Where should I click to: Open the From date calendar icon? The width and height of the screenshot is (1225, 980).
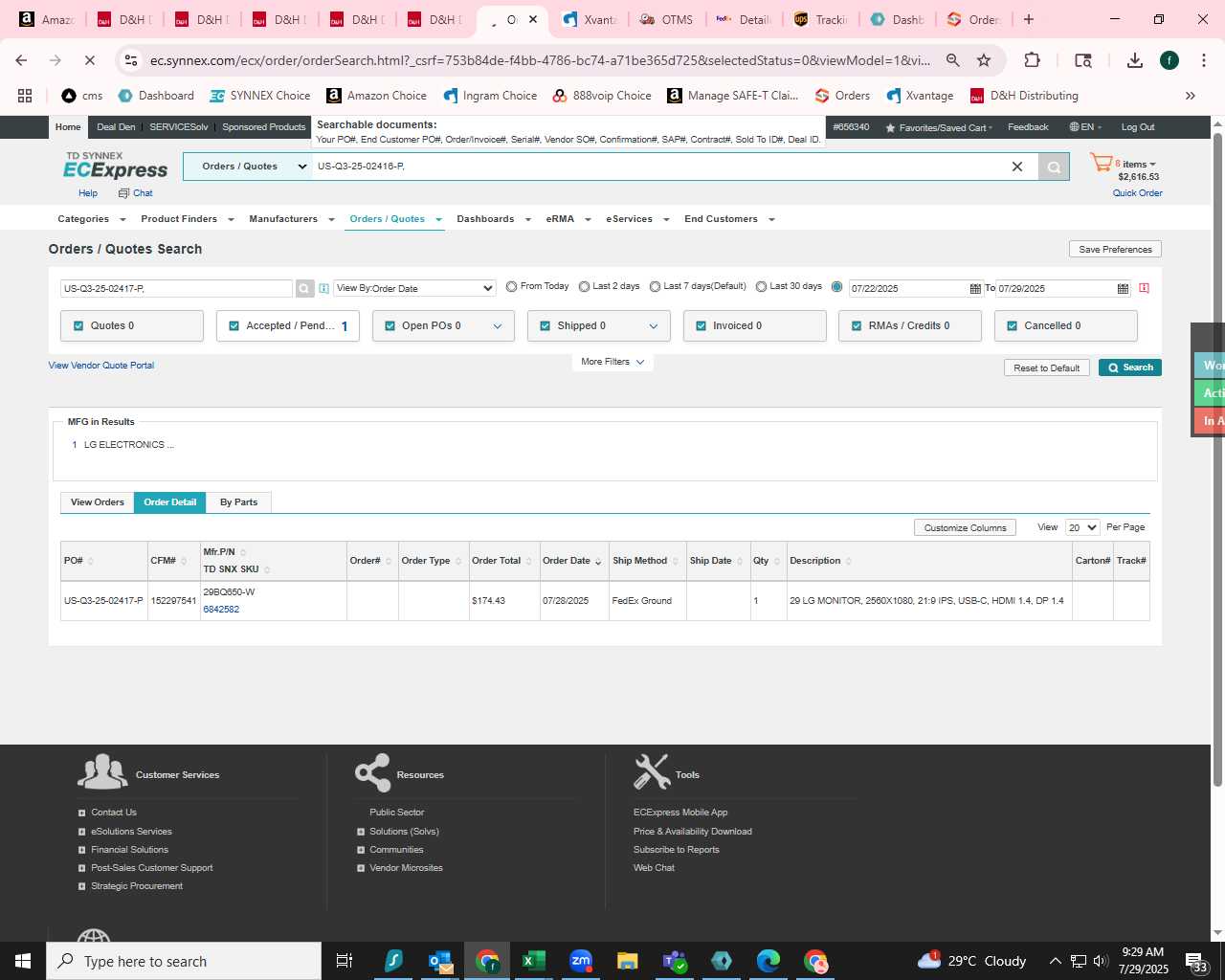point(975,288)
